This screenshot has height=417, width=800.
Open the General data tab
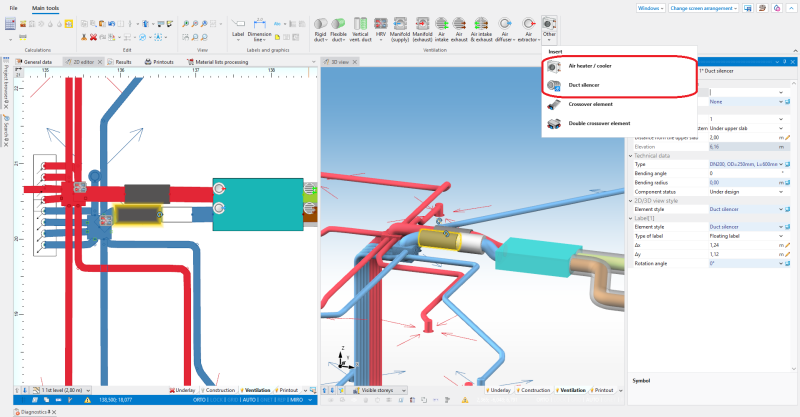coord(34,62)
